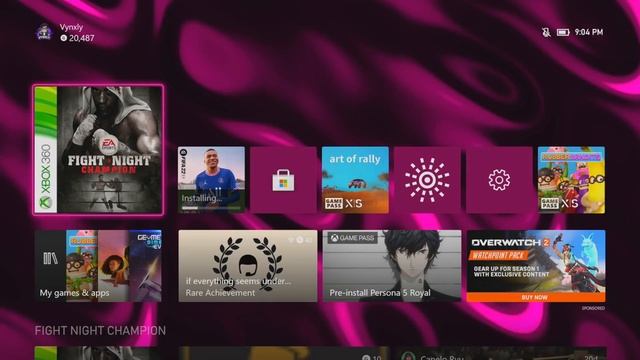Click the controller battery icon
Viewport: 640px width, 360px height.
[x=563, y=32]
